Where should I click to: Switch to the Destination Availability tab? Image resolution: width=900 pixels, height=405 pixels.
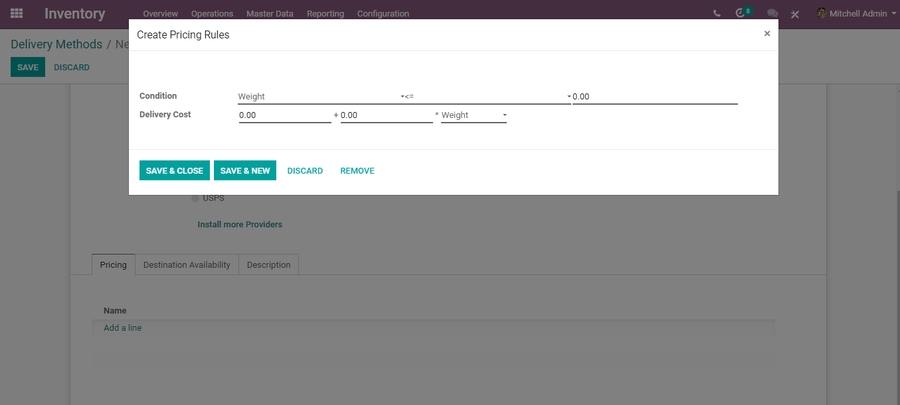pos(187,265)
